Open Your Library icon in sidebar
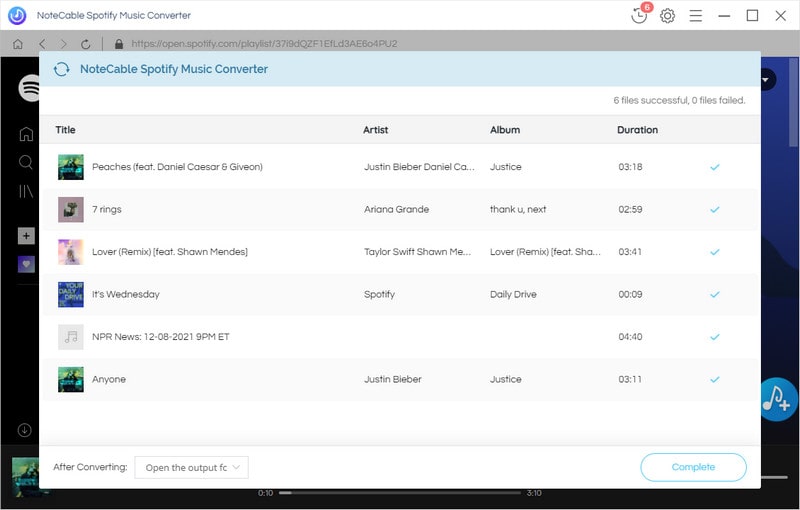The image size is (800, 510). pos(26,191)
